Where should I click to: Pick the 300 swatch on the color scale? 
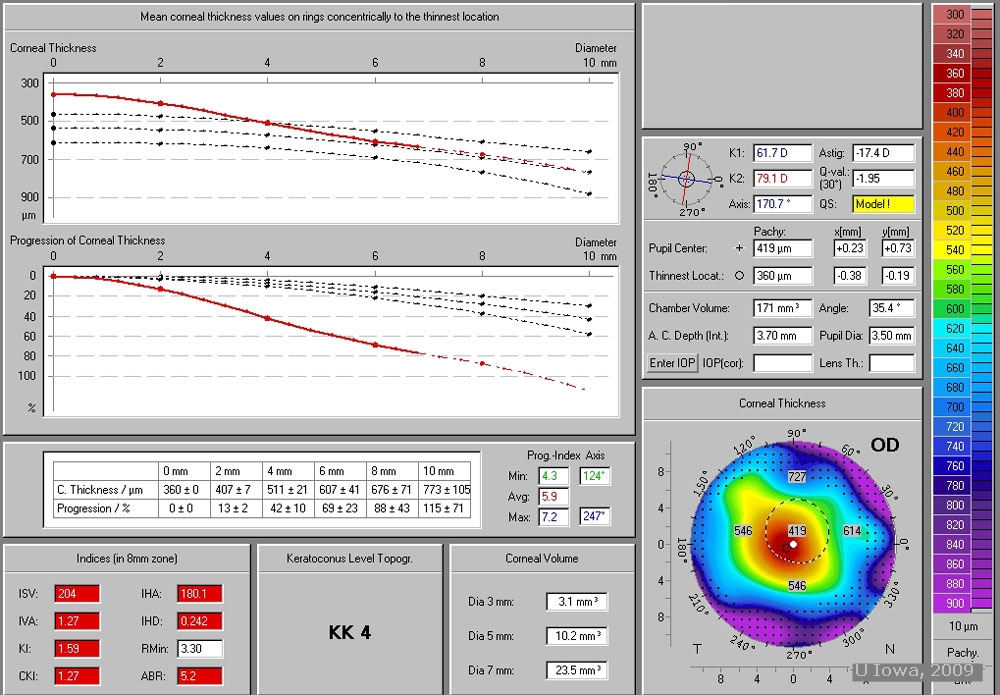[955, 15]
